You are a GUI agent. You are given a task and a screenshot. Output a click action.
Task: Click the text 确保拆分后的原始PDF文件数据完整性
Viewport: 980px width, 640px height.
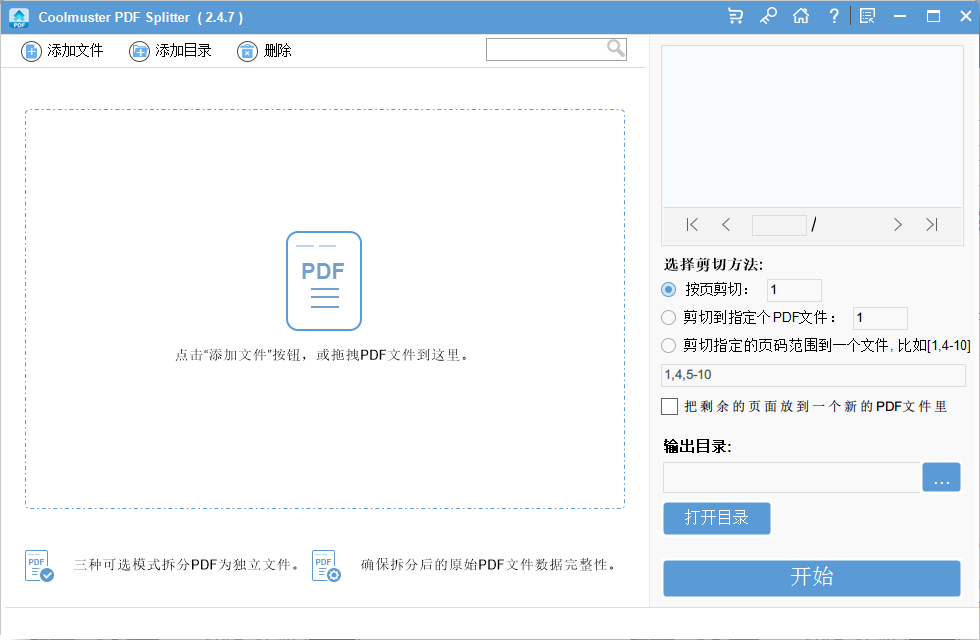[x=487, y=564]
